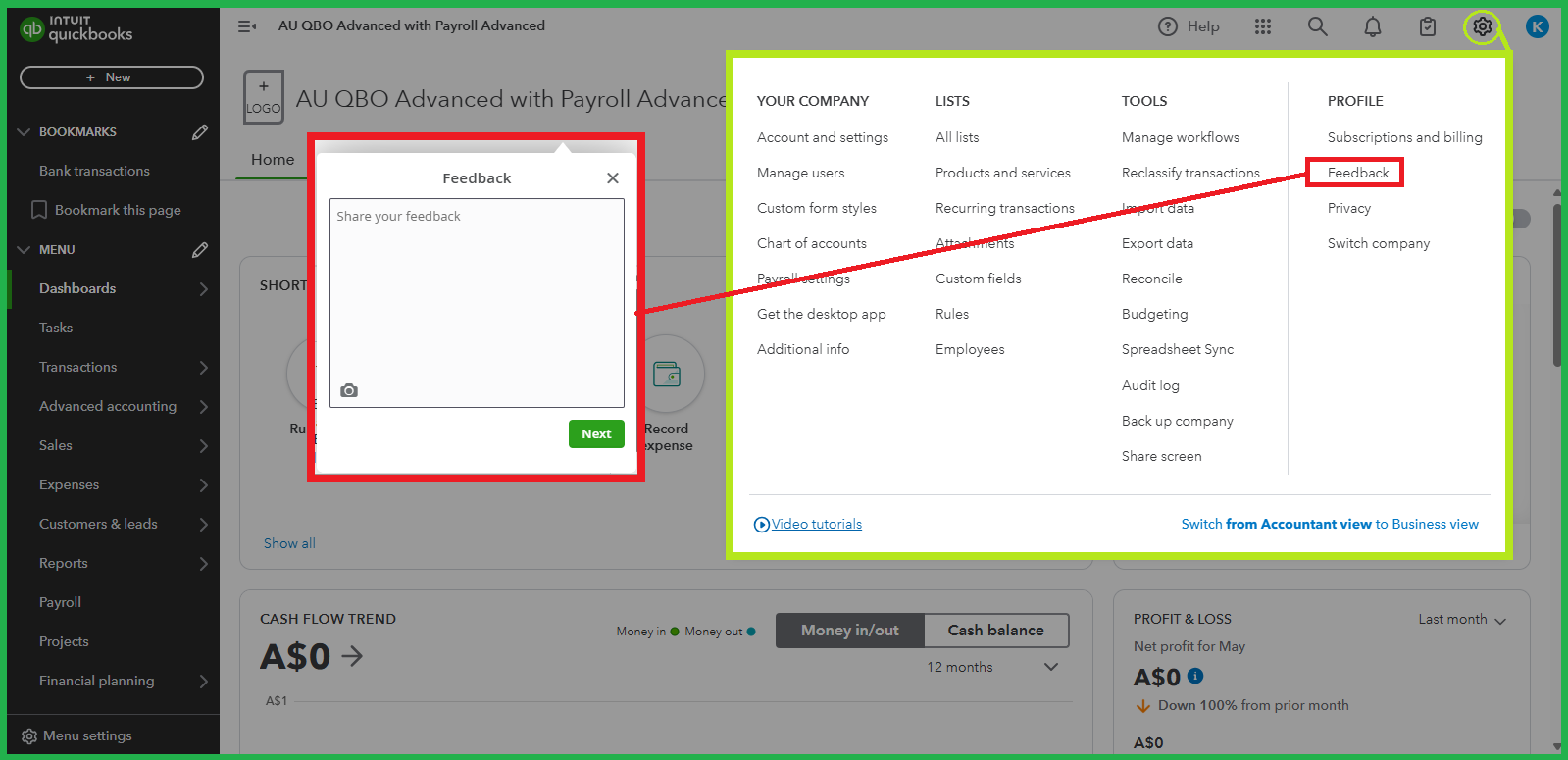Open the Help icon
This screenshot has height=760, width=1568.
coord(1168,26)
